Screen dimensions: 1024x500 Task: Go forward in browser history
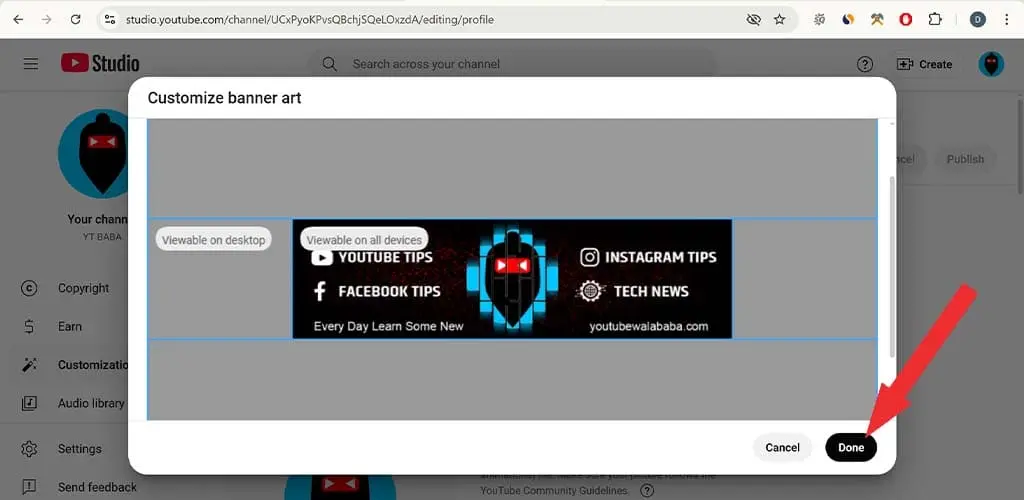(46, 20)
